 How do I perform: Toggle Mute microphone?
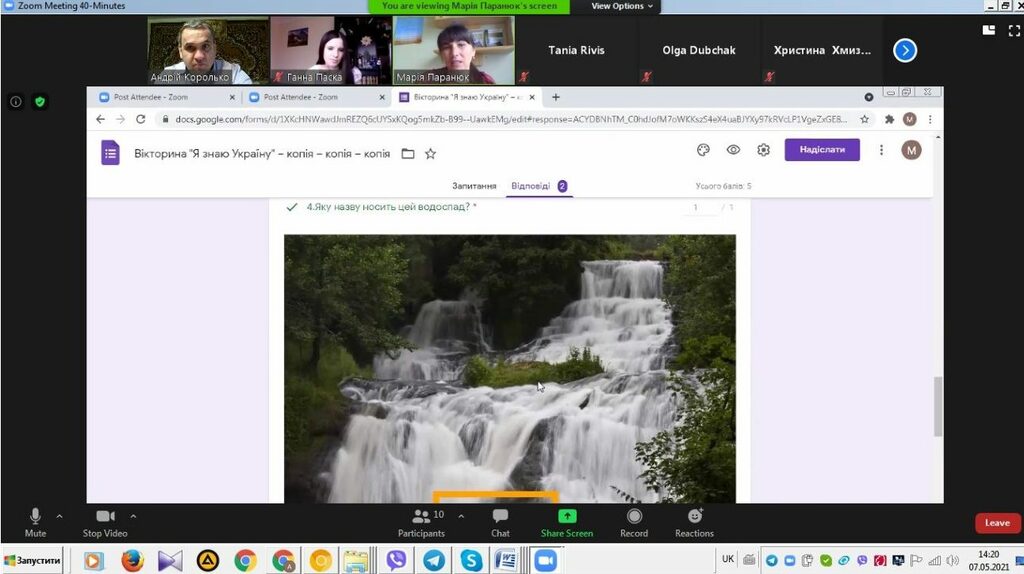click(35, 521)
